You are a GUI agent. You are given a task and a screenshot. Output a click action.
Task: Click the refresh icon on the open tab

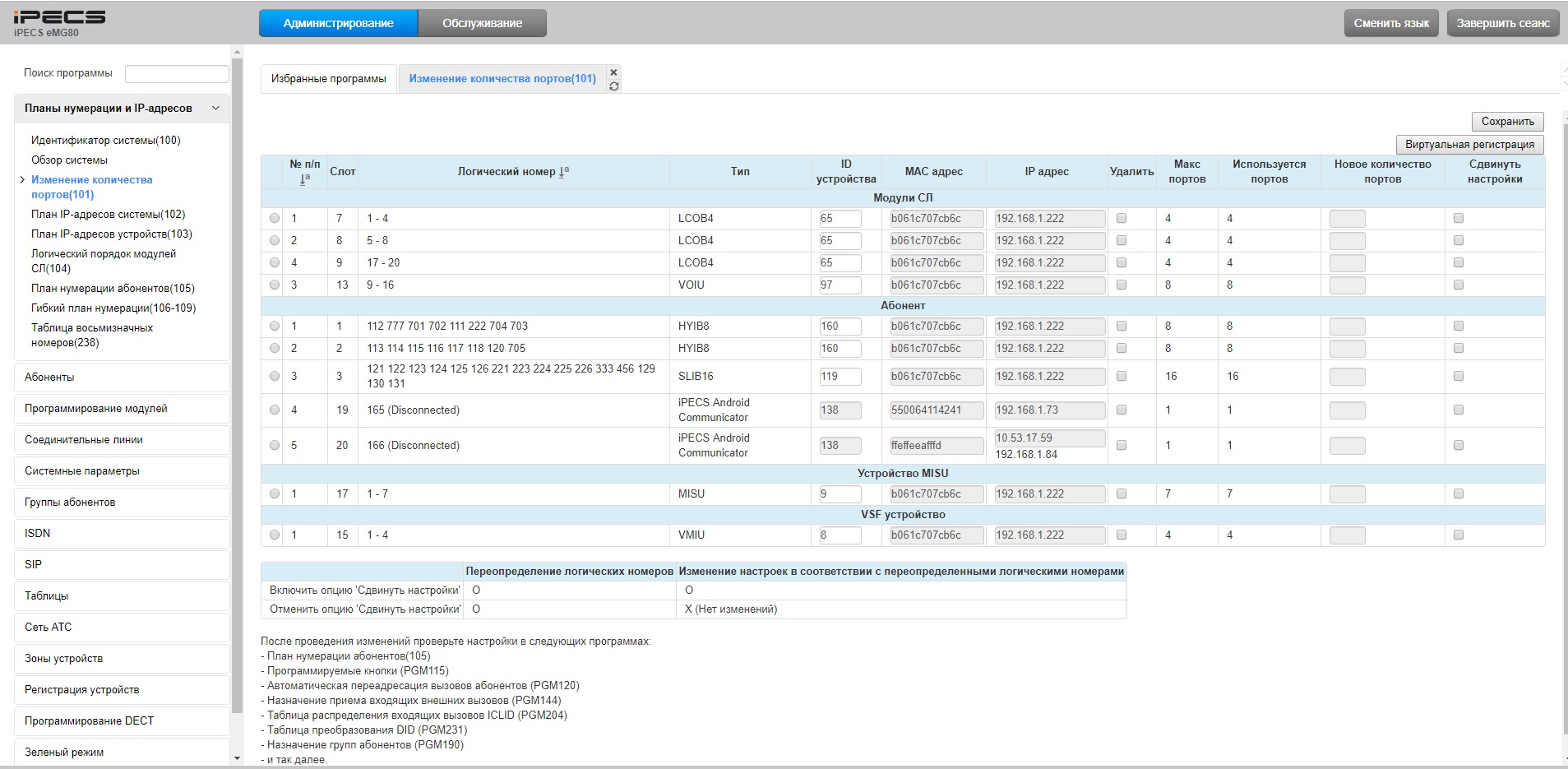coord(613,86)
